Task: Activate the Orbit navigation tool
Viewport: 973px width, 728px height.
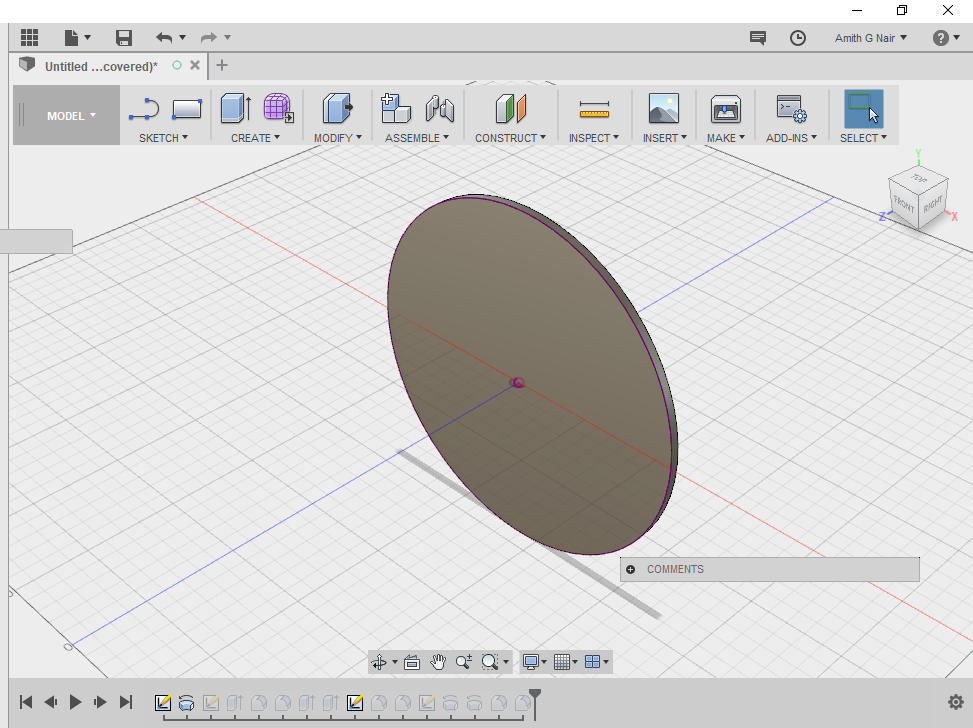Action: [x=379, y=662]
